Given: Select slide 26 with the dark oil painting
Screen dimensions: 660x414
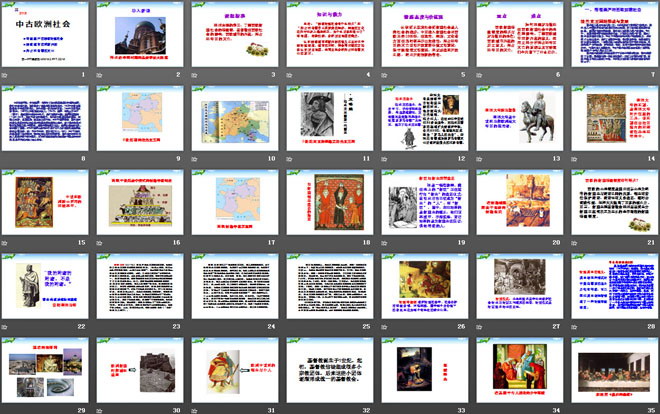Looking at the screenshot, I should (424, 287).
